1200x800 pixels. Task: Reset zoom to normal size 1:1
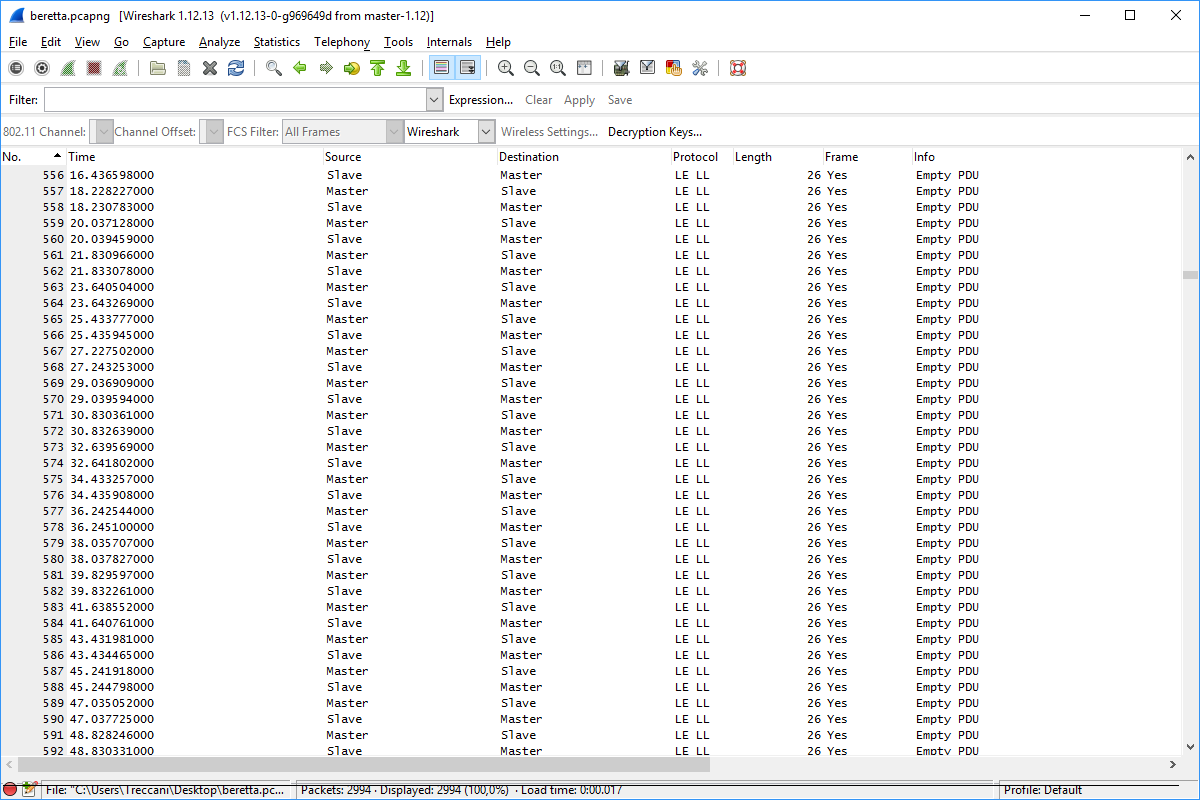coord(558,68)
